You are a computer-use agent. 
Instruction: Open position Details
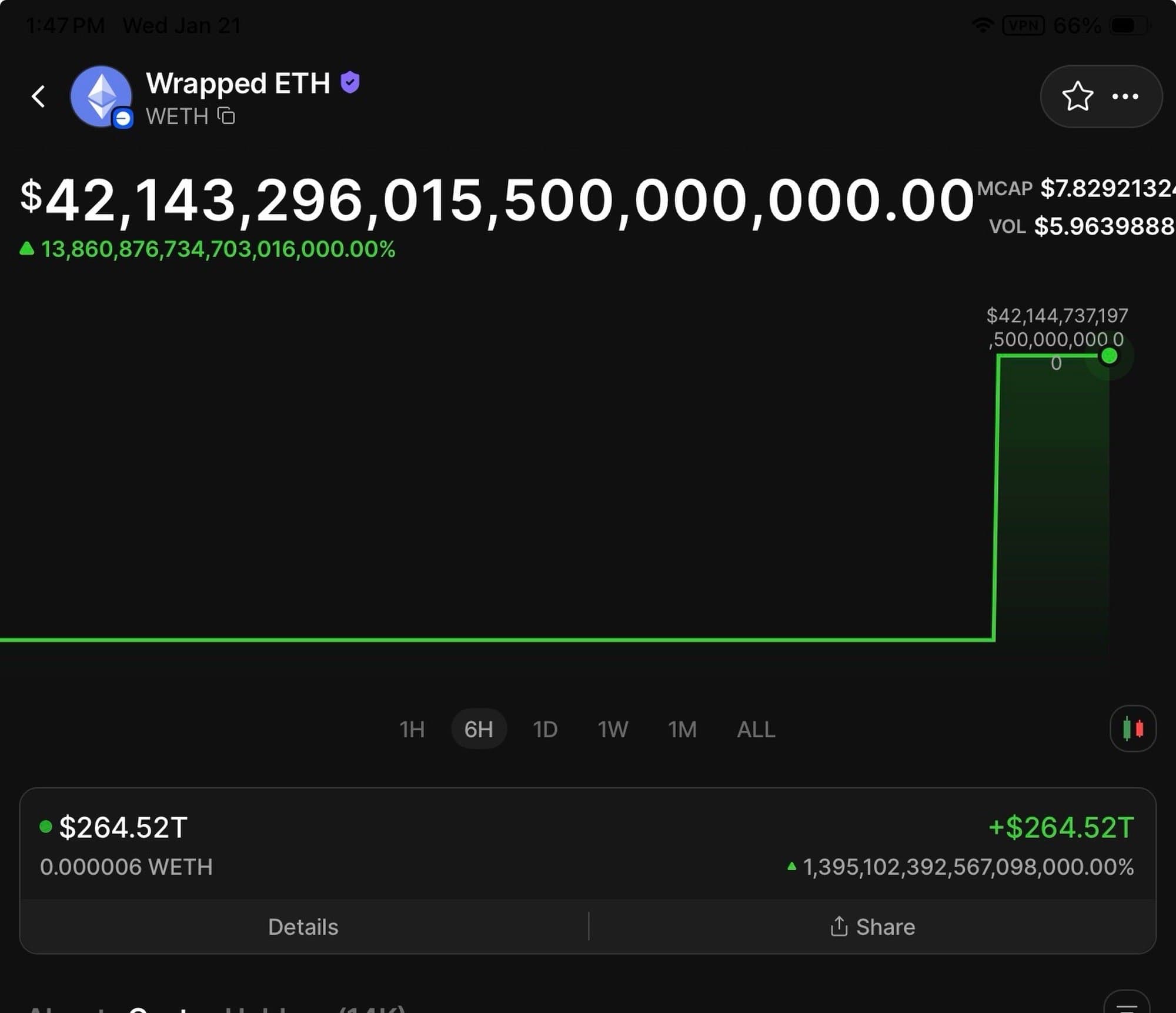coord(303,927)
